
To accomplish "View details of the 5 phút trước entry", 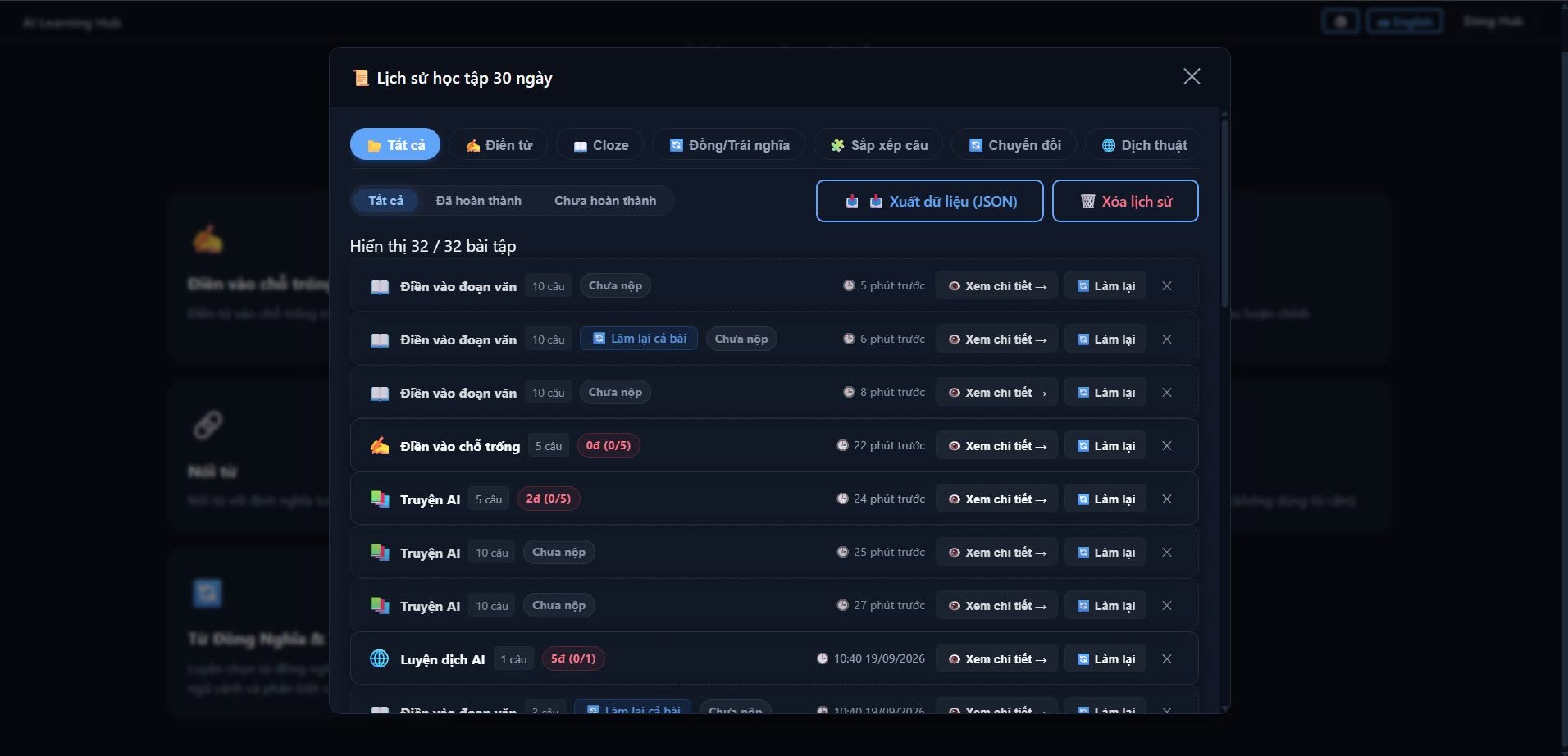I will tap(996, 285).
